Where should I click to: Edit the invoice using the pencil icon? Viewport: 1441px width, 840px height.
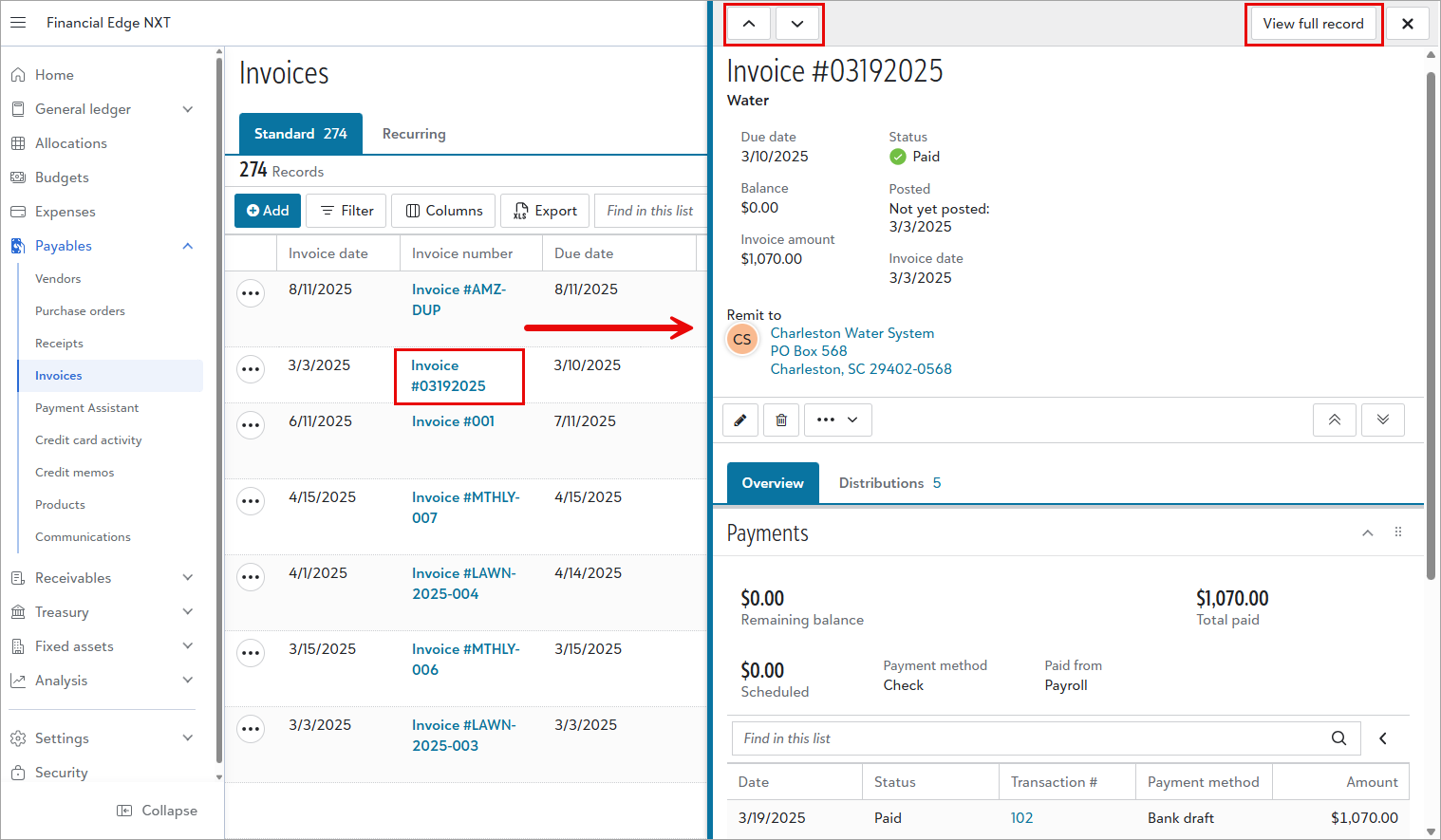point(740,419)
